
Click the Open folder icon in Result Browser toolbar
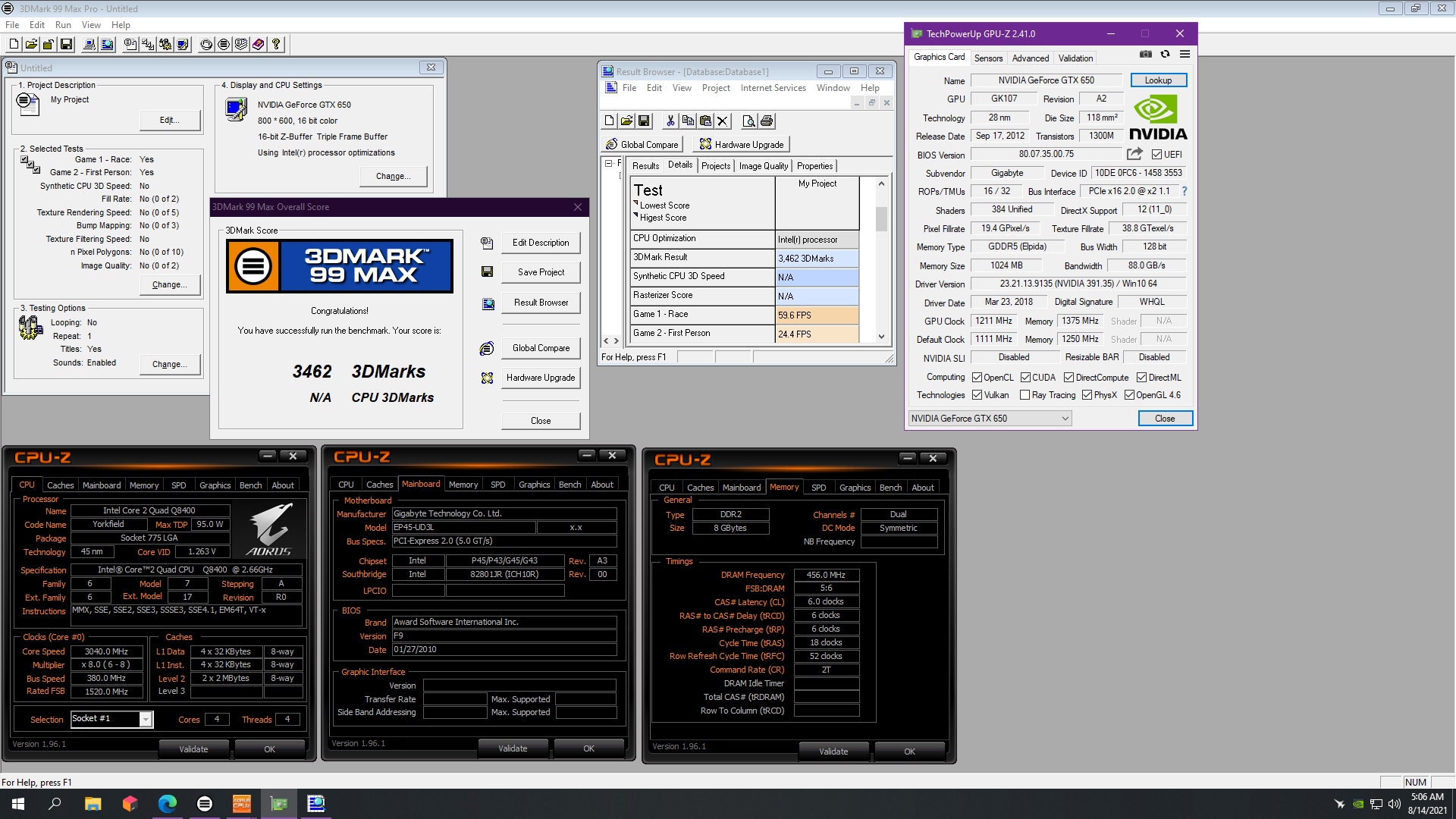[626, 121]
